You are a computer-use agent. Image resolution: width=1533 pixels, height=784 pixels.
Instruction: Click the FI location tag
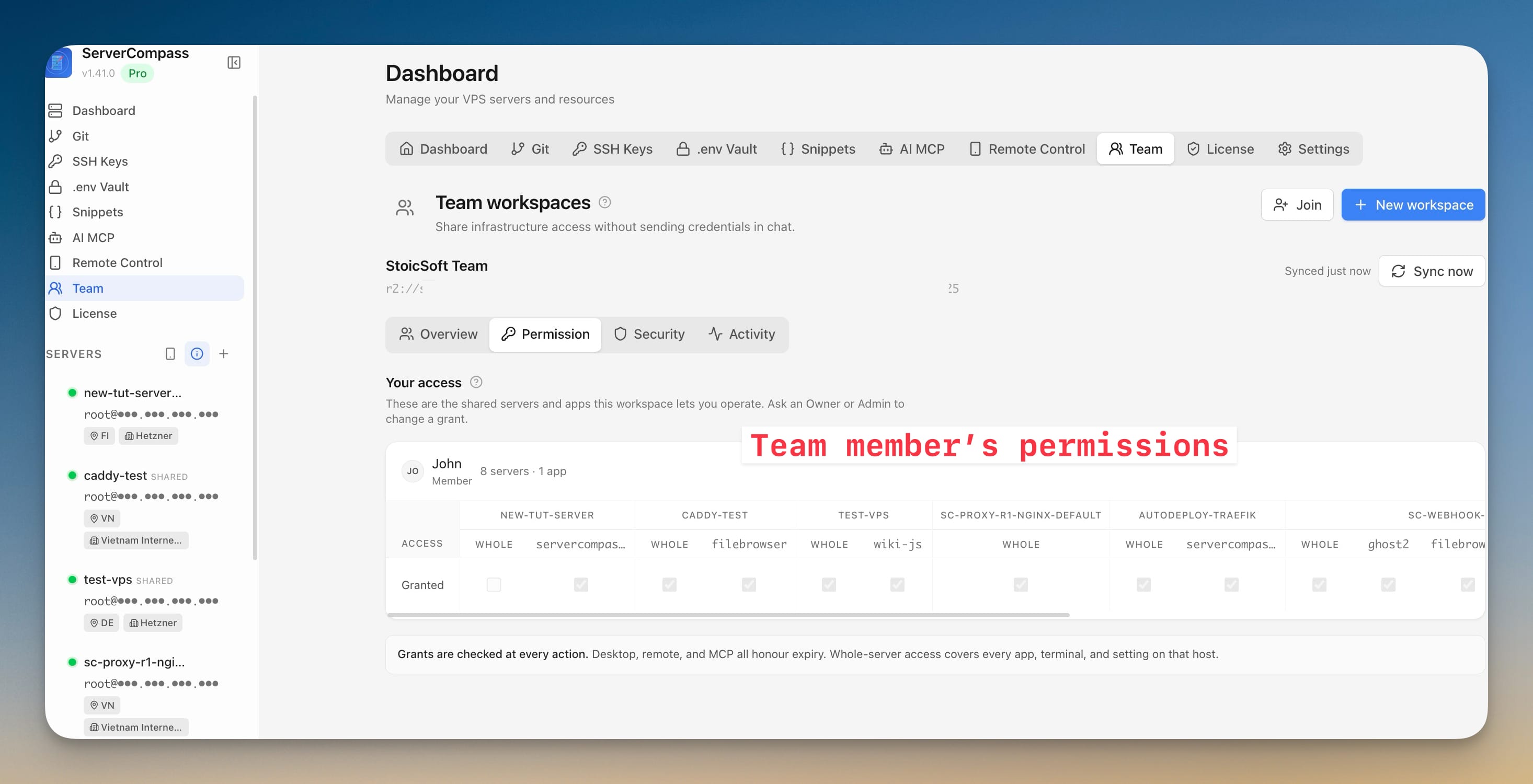(99, 435)
